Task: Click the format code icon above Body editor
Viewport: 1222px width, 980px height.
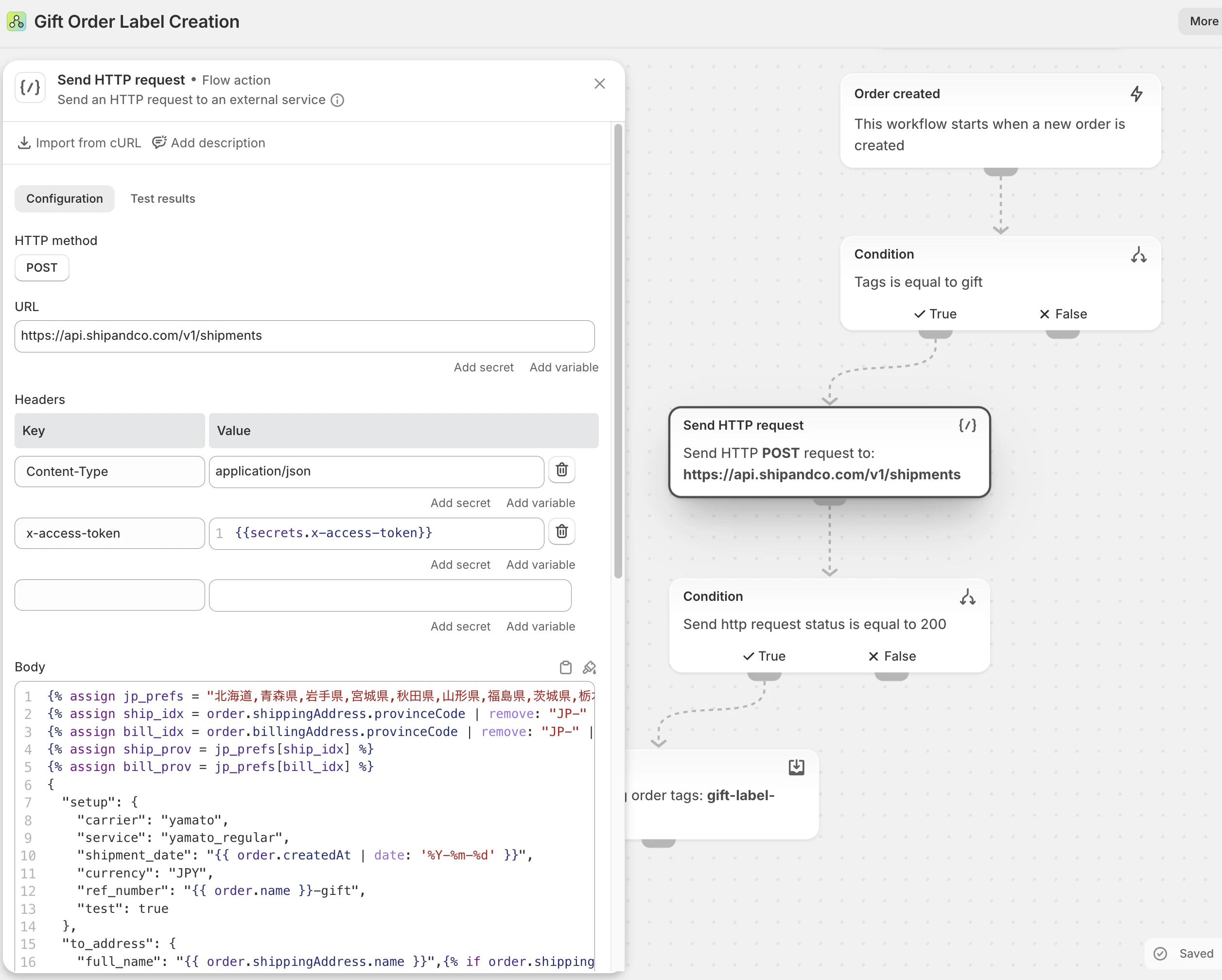Action: (590, 667)
